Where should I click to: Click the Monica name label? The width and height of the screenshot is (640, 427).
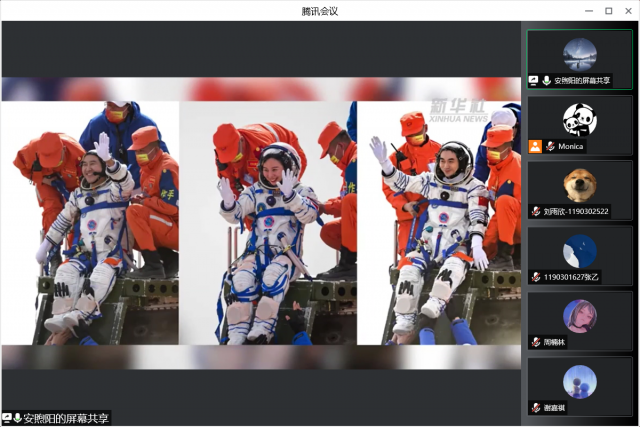[x=570, y=146]
